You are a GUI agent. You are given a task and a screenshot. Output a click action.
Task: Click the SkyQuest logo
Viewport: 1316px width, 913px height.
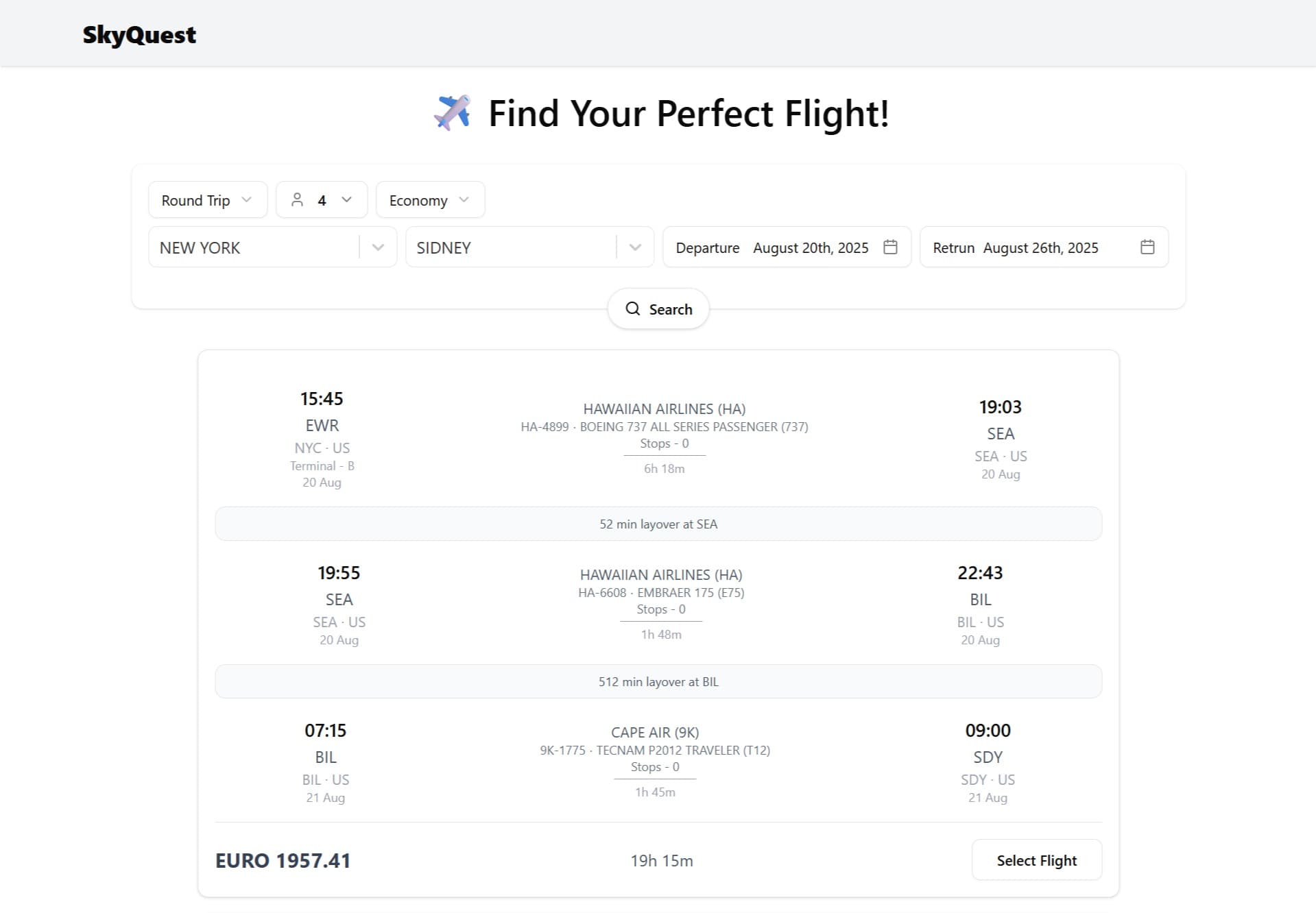[x=139, y=35]
